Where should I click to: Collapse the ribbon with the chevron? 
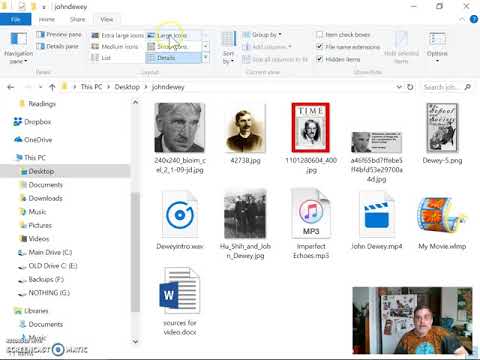(x=462, y=19)
